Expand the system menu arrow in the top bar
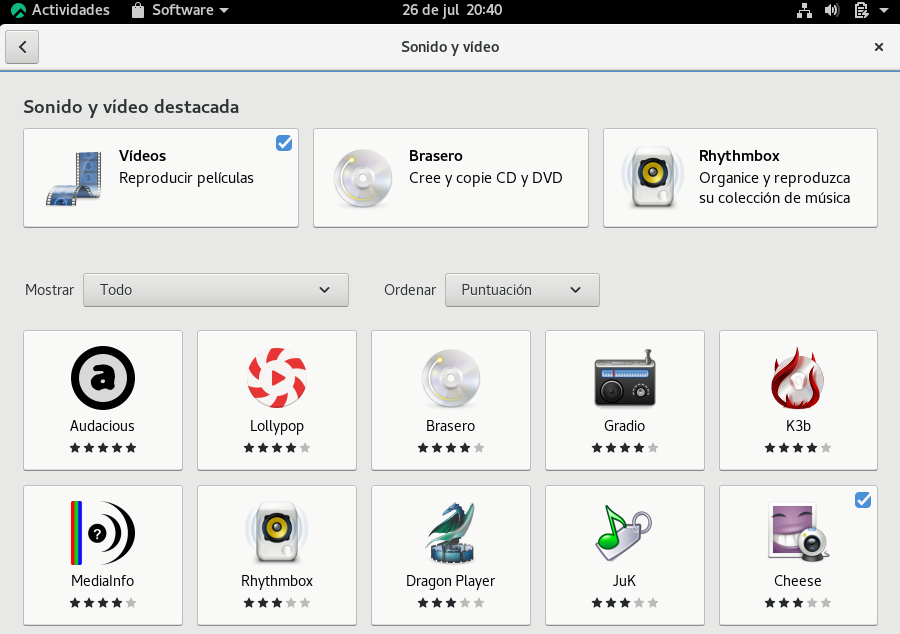The width and height of the screenshot is (900, 634). (x=884, y=10)
